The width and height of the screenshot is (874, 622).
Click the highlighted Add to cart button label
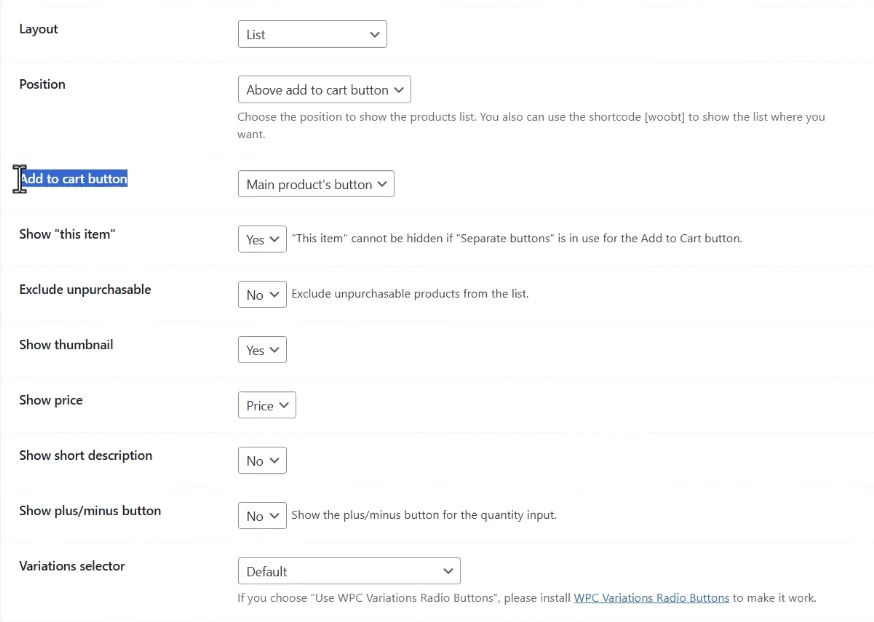(74, 178)
